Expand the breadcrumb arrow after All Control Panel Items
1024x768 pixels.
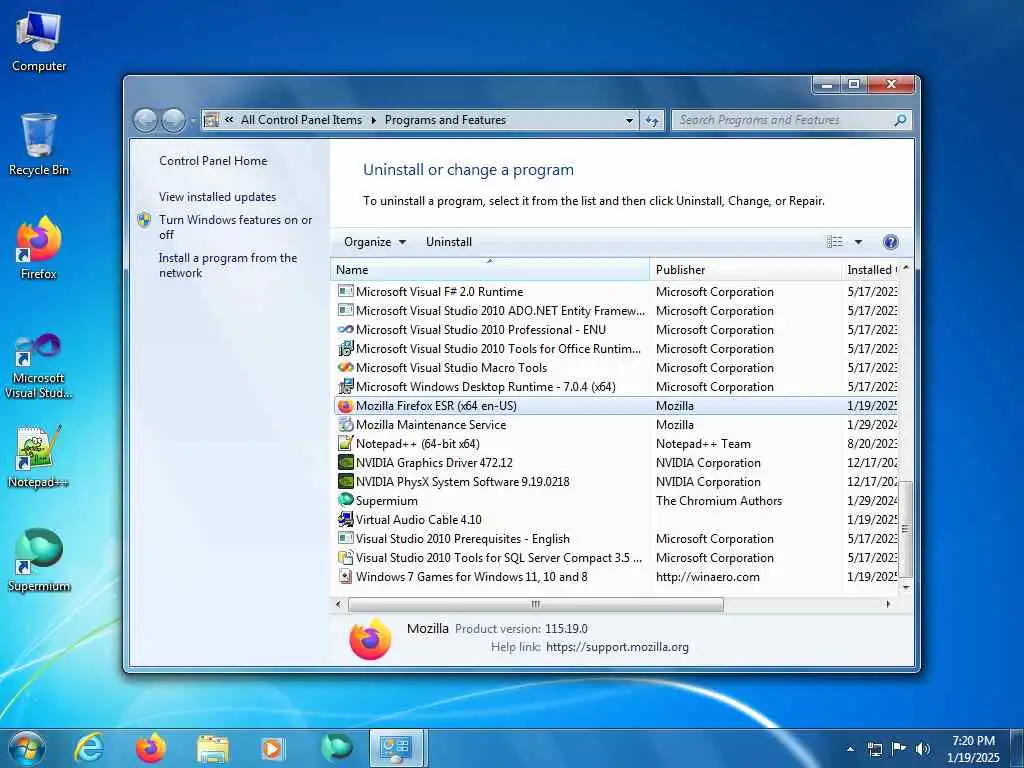(x=374, y=120)
